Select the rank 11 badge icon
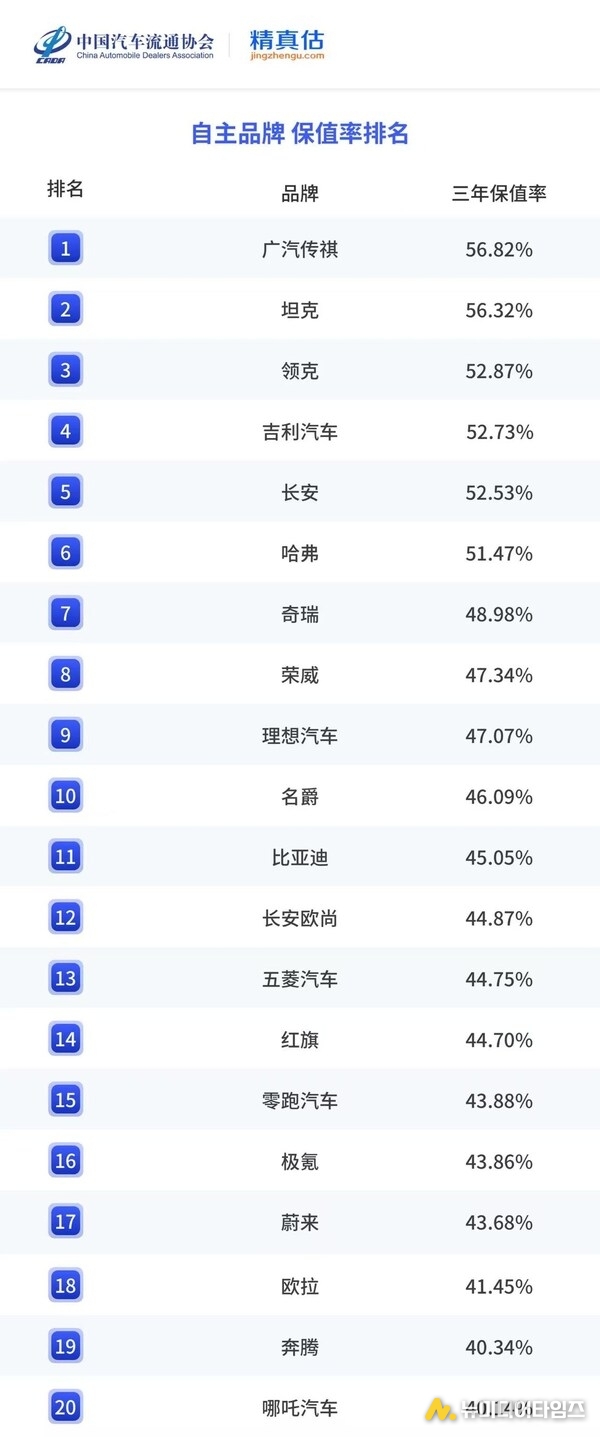The height and width of the screenshot is (1437, 600). pyautogui.click(x=65, y=857)
